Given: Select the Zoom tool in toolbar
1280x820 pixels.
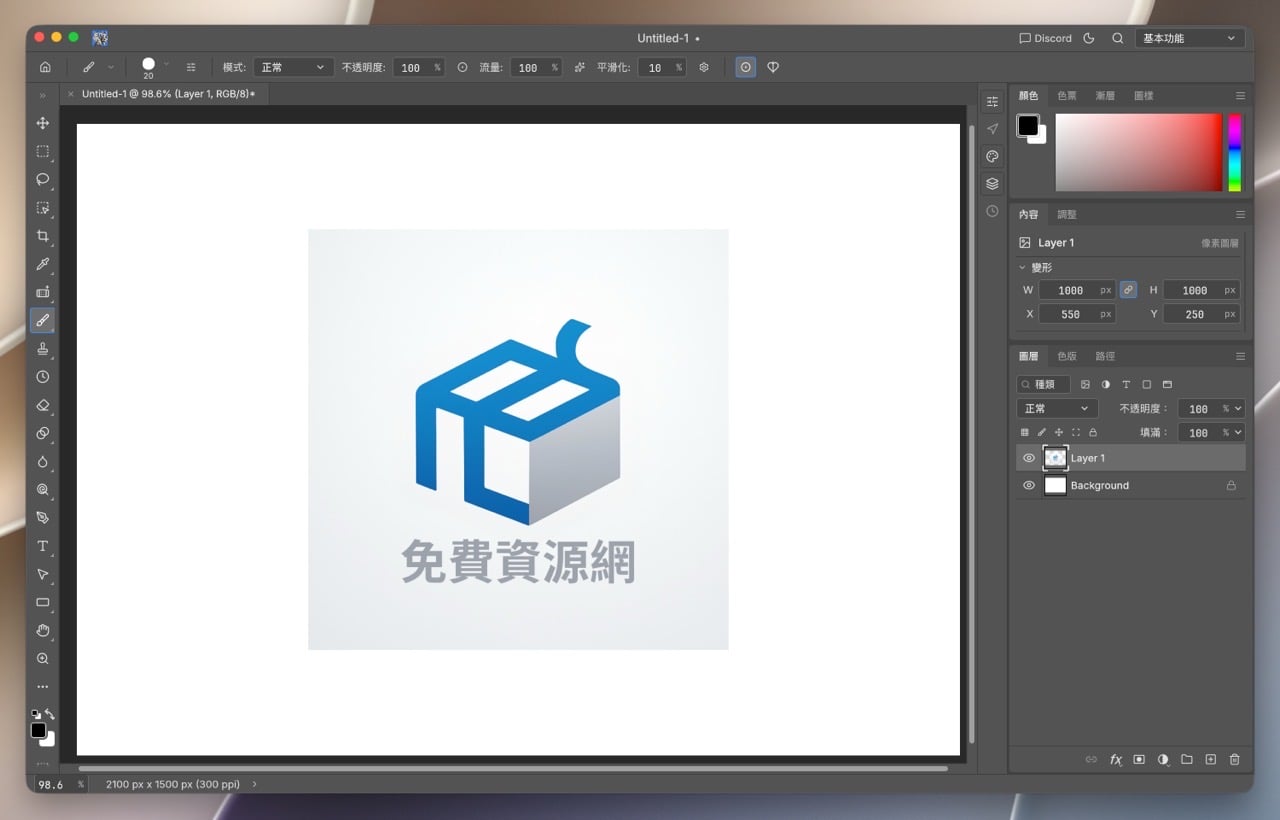Looking at the screenshot, I should [x=43, y=659].
